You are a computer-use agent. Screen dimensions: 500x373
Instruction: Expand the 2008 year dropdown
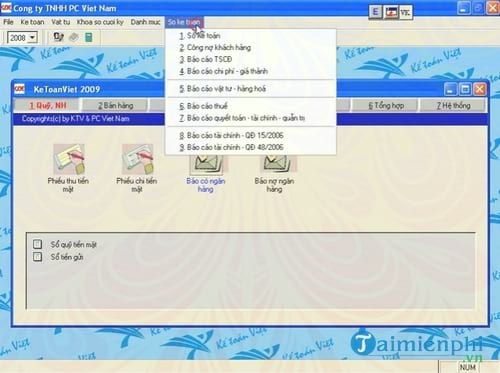tap(32, 38)
